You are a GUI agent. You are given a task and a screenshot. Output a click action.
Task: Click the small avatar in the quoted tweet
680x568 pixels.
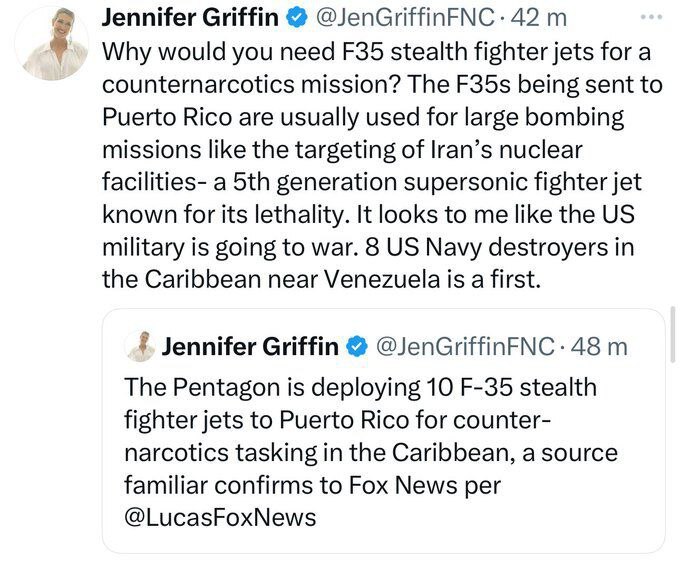(x=139, y=346)
